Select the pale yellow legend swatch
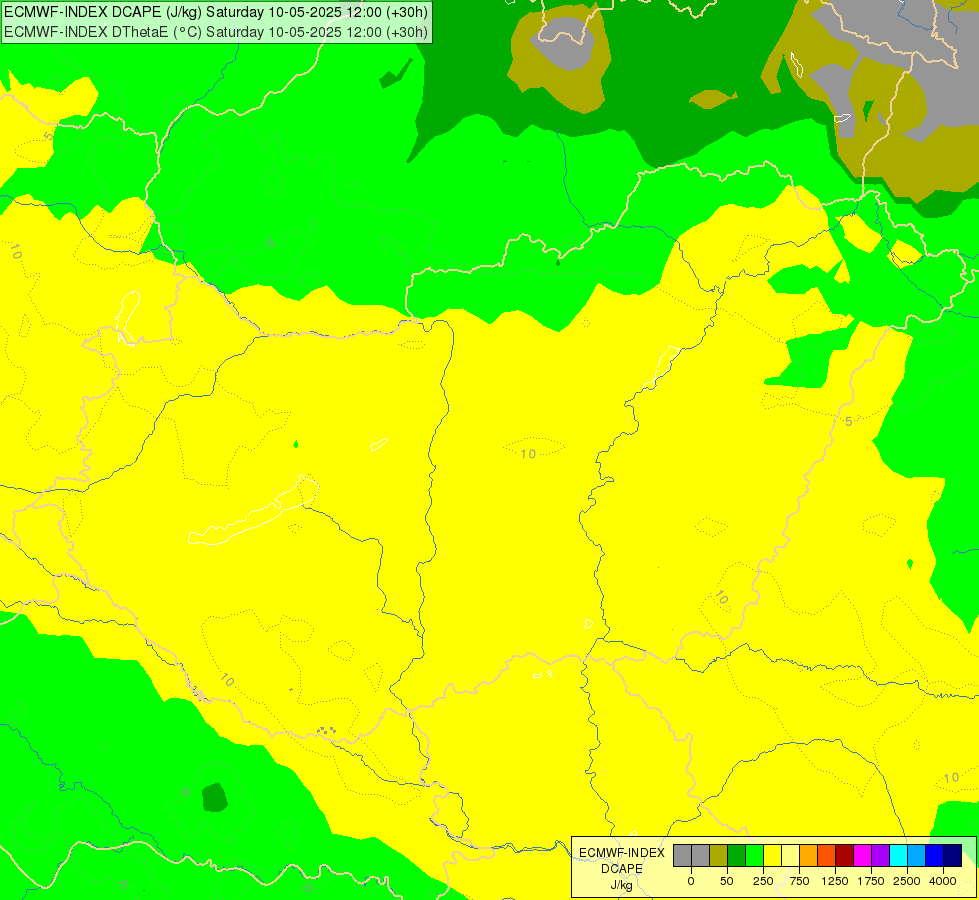The image size is (979, 900). (x=790, y=856)
